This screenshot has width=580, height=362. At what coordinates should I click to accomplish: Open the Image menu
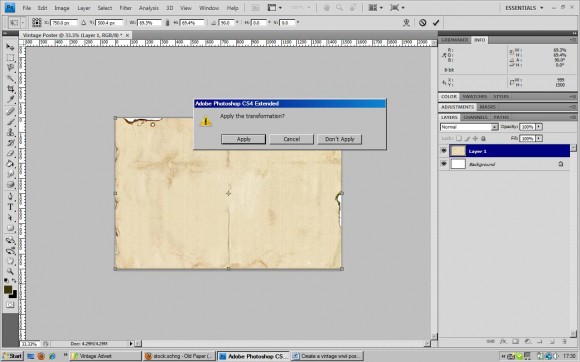pyautogui.click(x=62, y=8)
